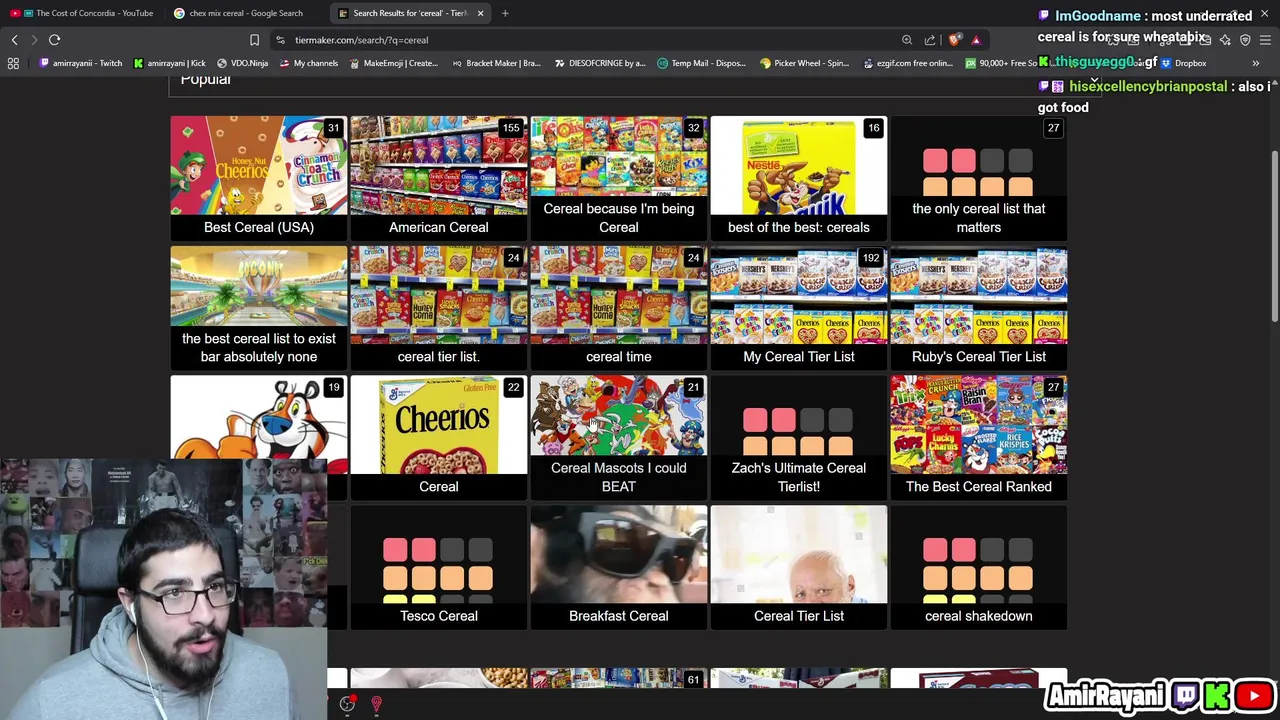The height and width of the screenshot is (720, 1280).
Task: Open My Cereal Tier List template
Action: click(x=798, y=308)
